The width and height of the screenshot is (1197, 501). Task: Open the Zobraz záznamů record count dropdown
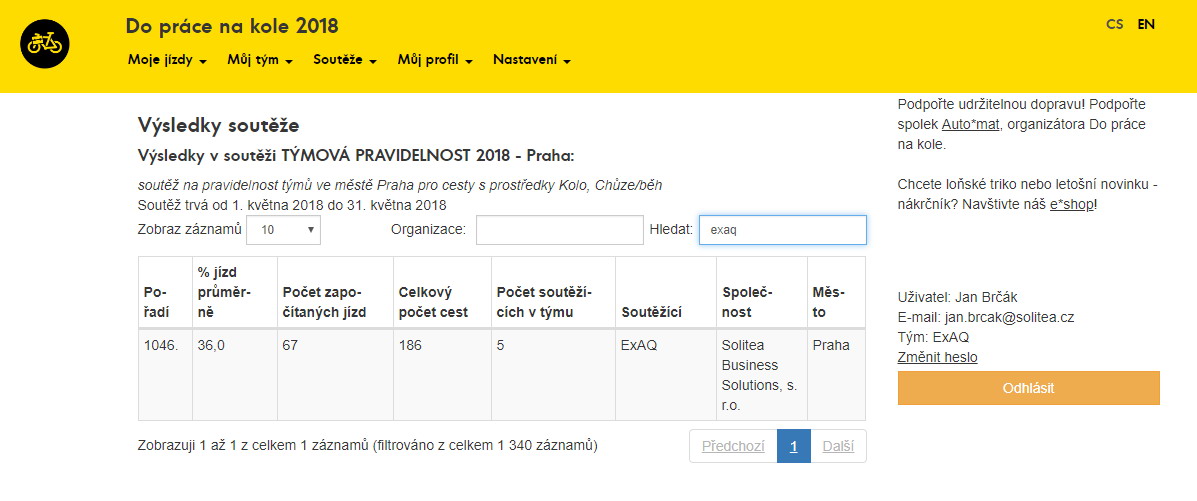tap(283, 230)
